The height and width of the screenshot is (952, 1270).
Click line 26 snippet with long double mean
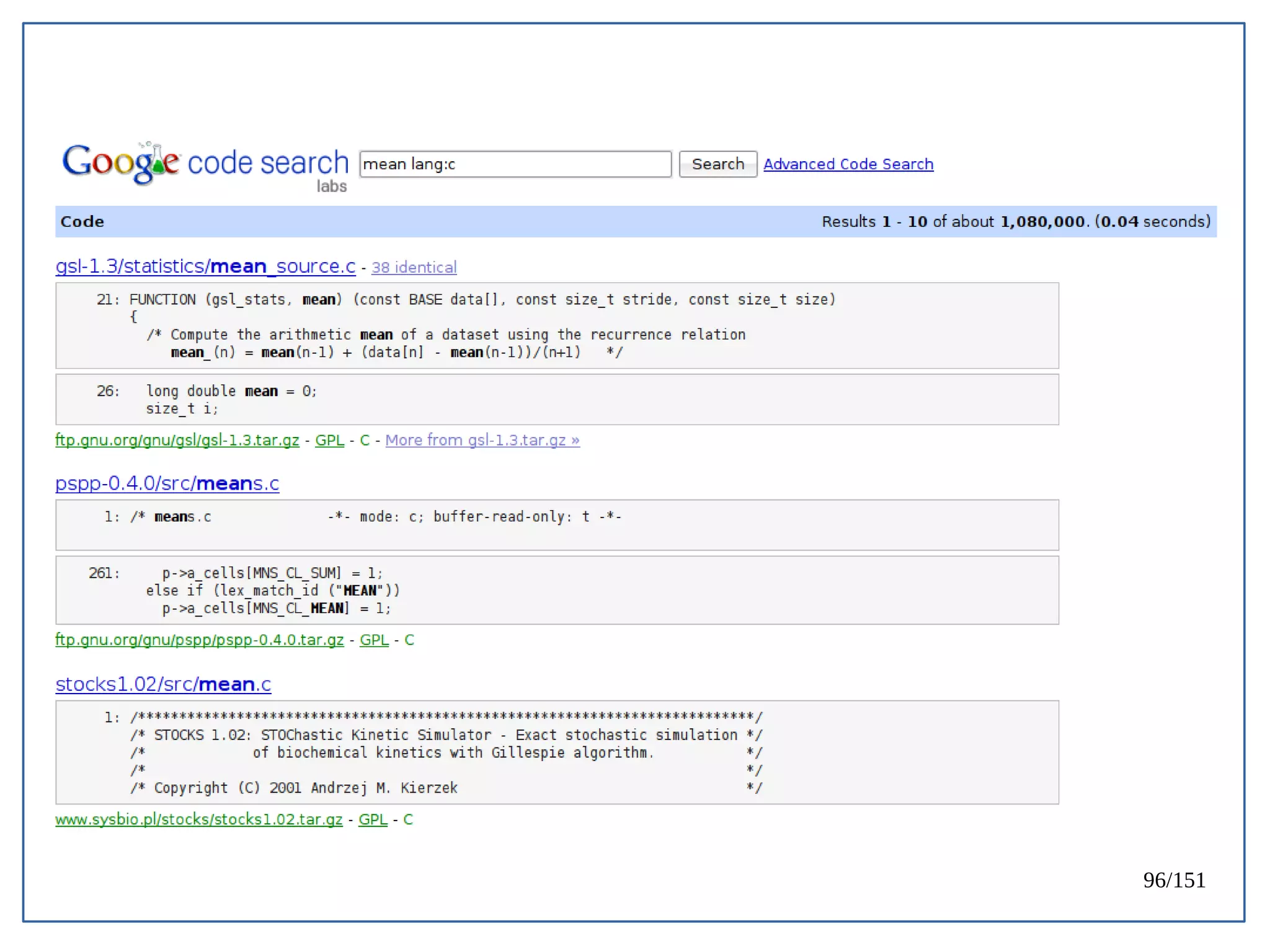pos(556,399)
